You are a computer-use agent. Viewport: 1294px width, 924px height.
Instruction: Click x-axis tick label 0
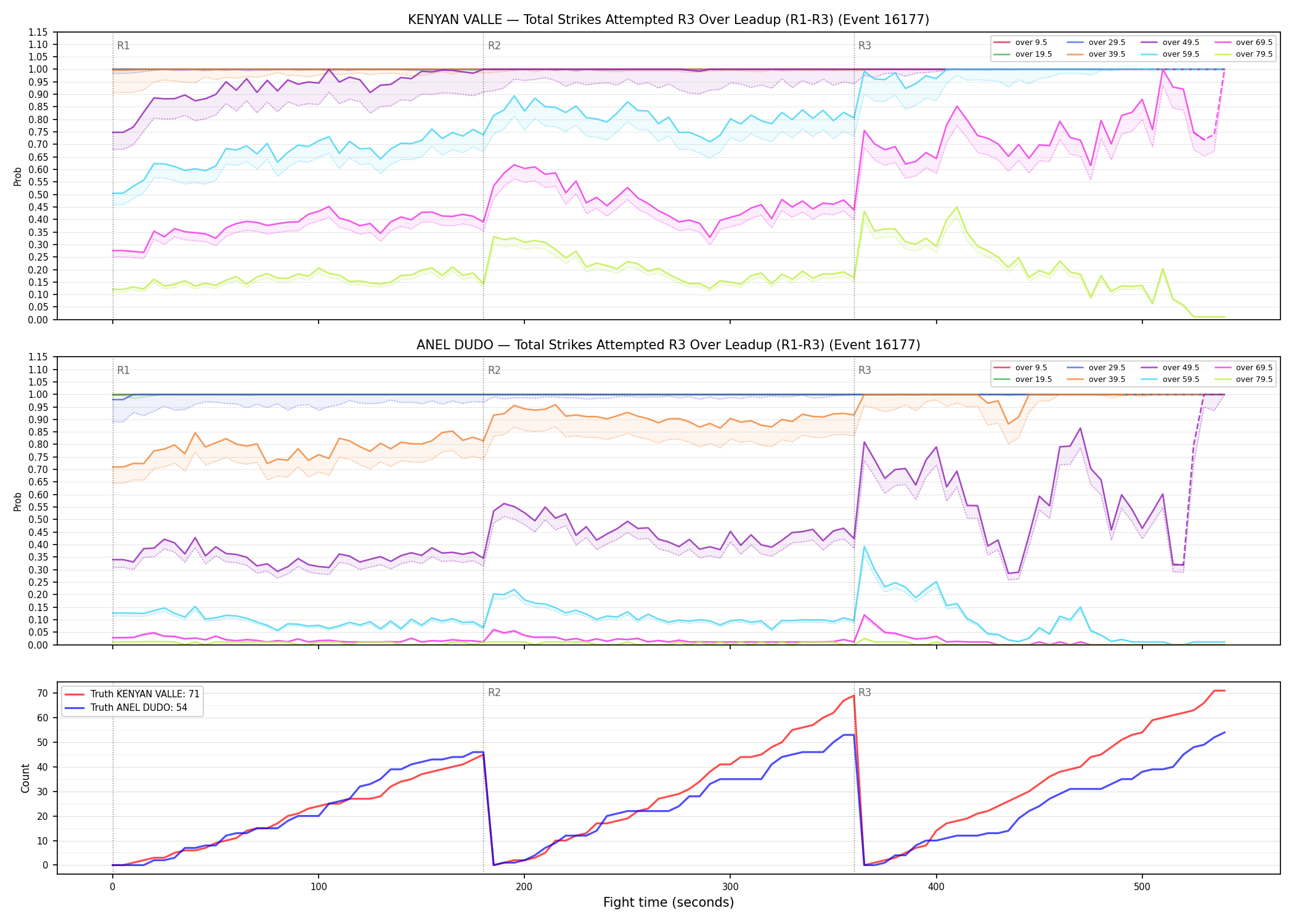(112, 887)
